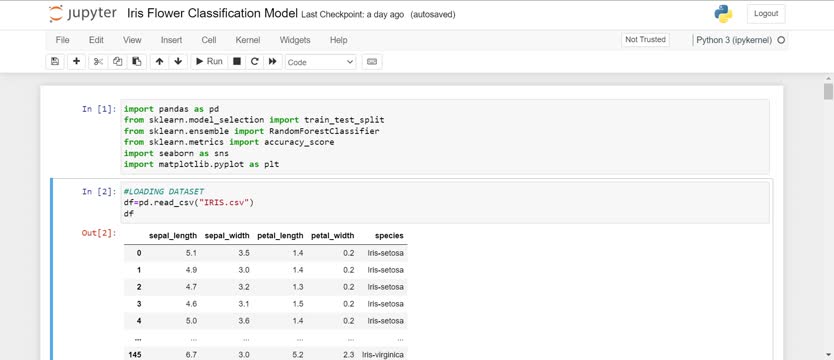Expand the Widgets menu
Viewport: 834px width, 360px height.
coord(295,40)
